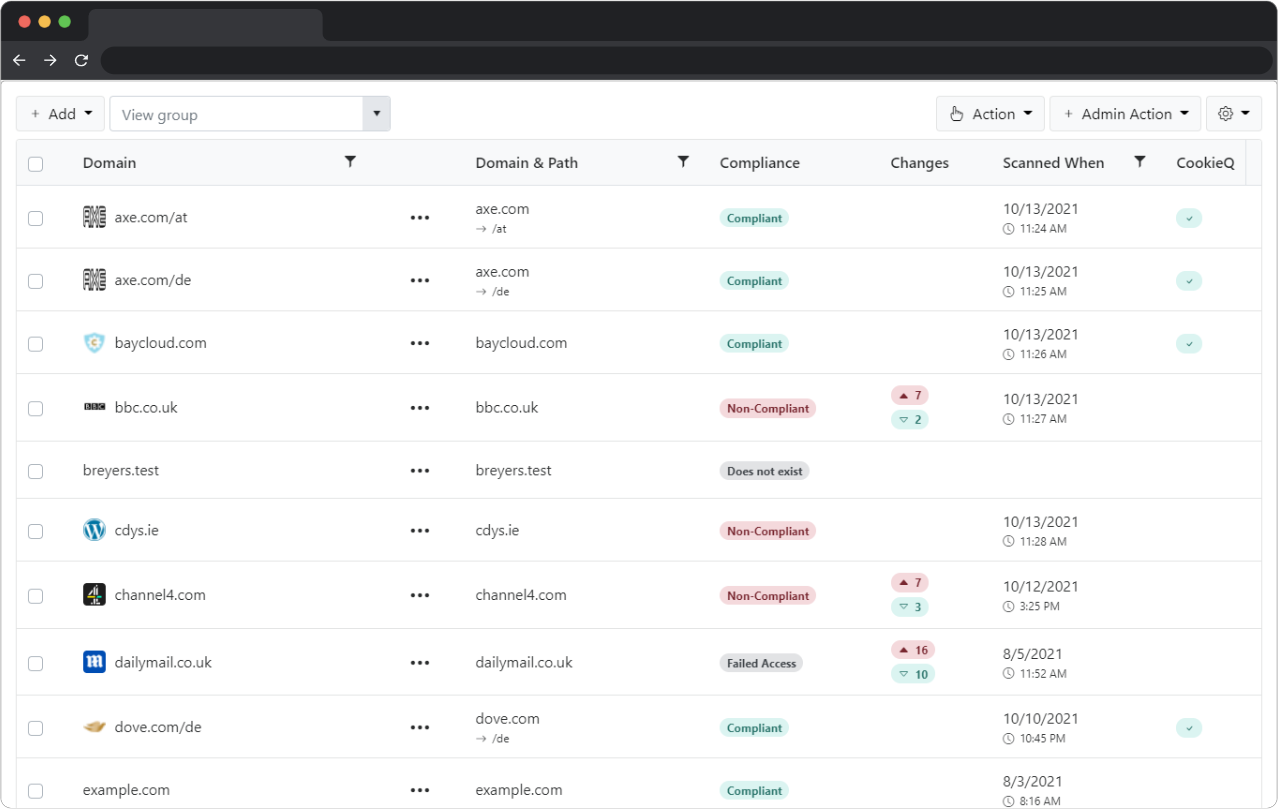The image size is (1279, 809).
Task: Click the Scanned When filter icon
Action: [x=1139, y=162]
